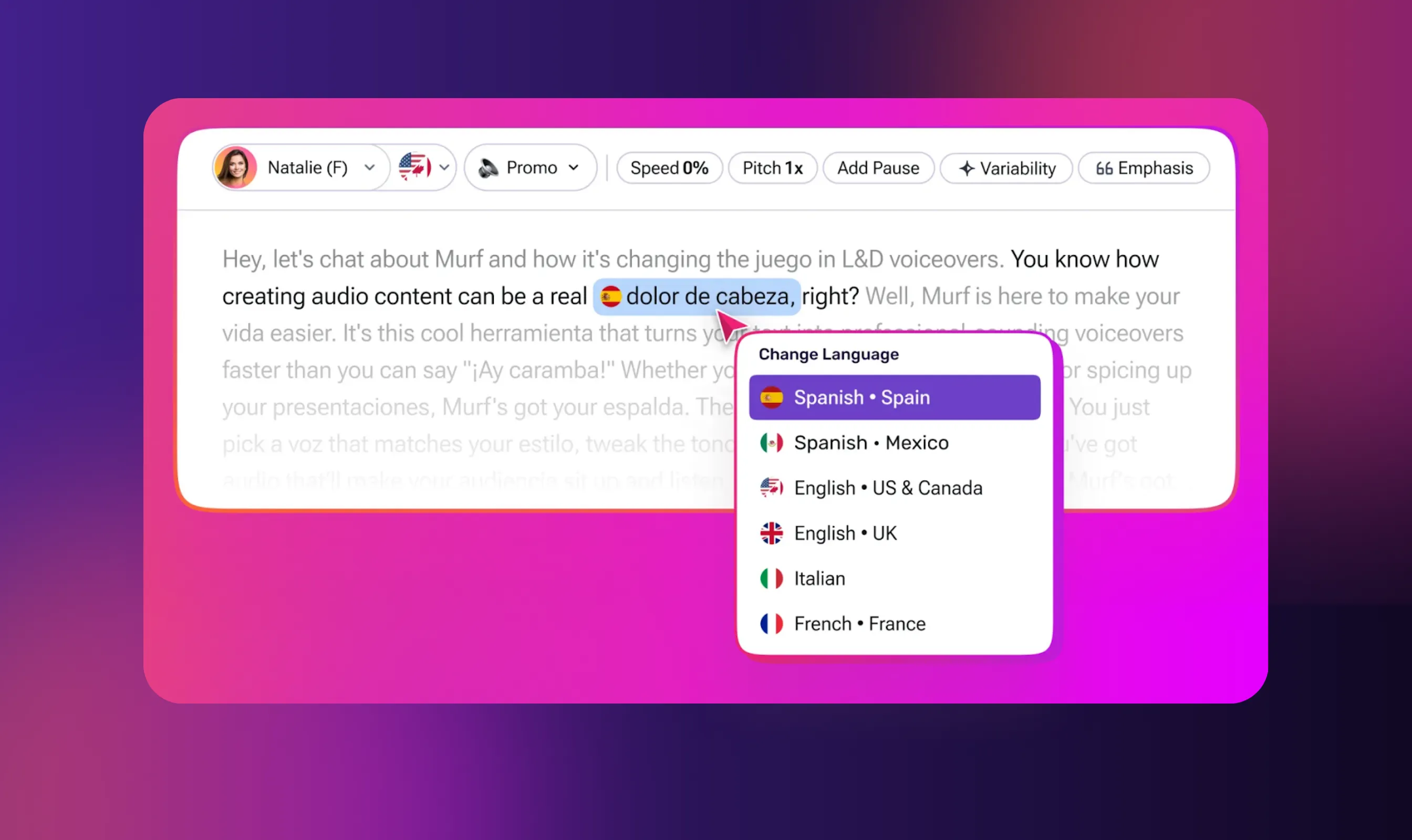Switch language to Spanish Mexico
This screenshot has width=1412, height=840.
871,442
